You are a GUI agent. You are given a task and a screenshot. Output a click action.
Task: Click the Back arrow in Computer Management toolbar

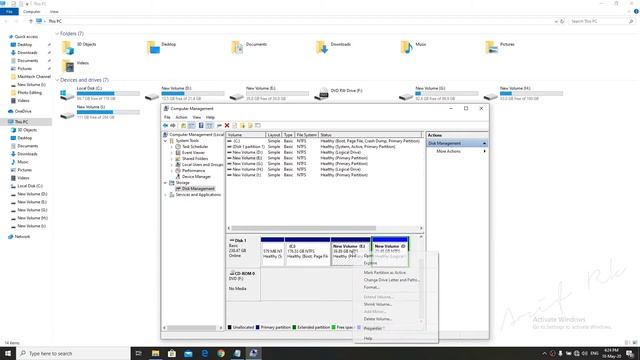click(x=165, y=126)
